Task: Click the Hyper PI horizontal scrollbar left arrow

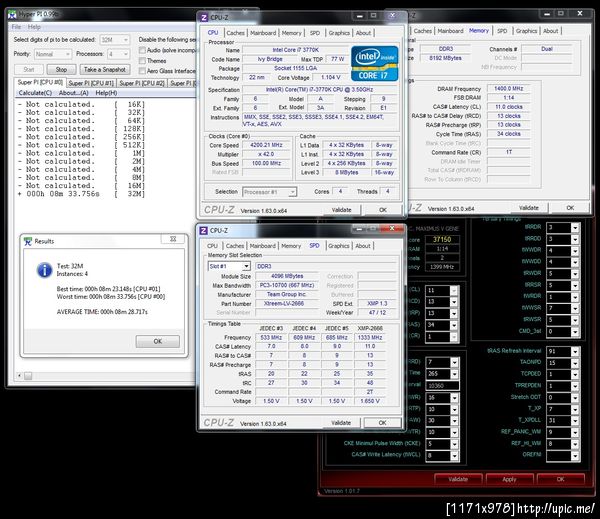Action: (x=20, y=376)
